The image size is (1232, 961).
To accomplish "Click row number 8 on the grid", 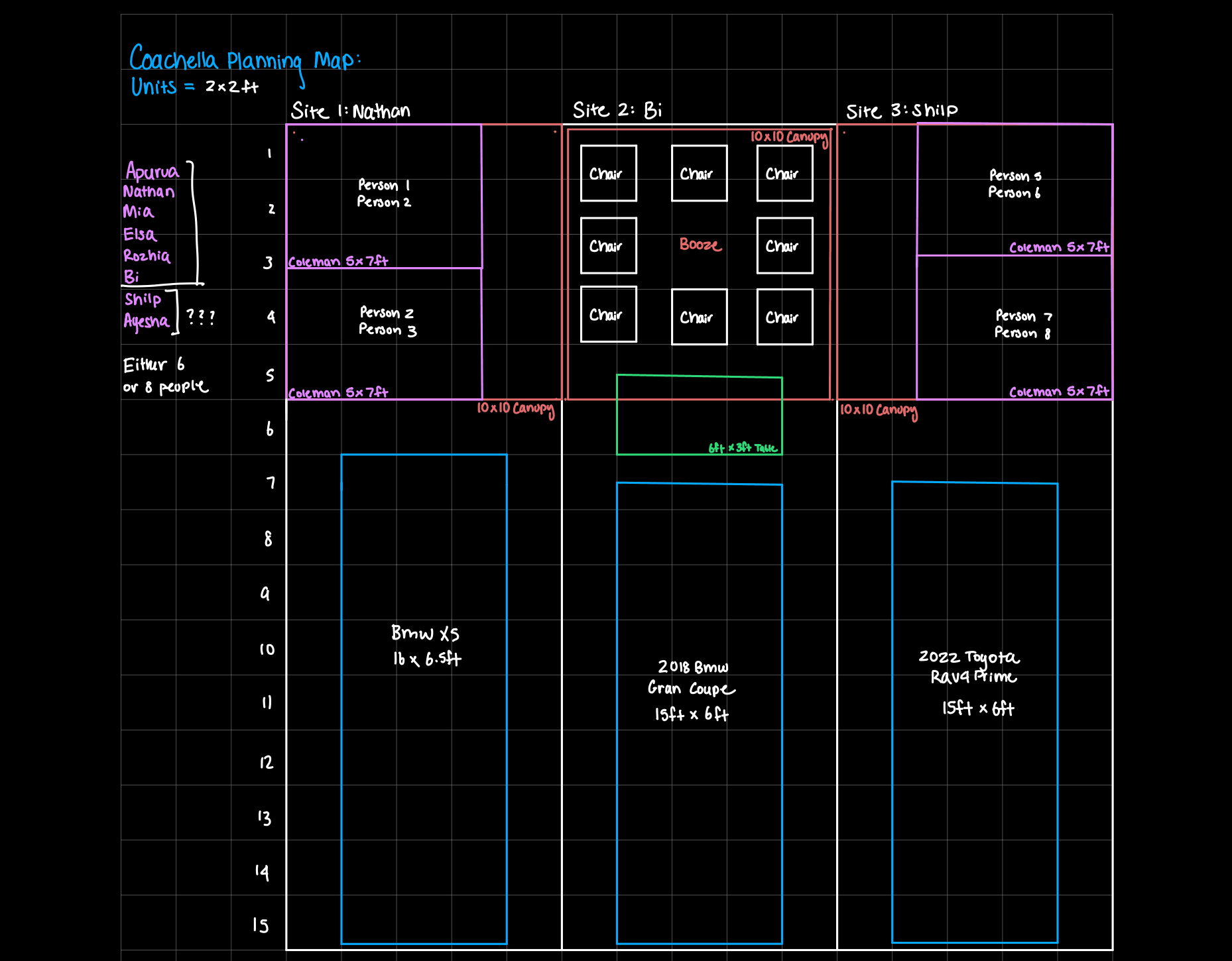I will [268, 539].
